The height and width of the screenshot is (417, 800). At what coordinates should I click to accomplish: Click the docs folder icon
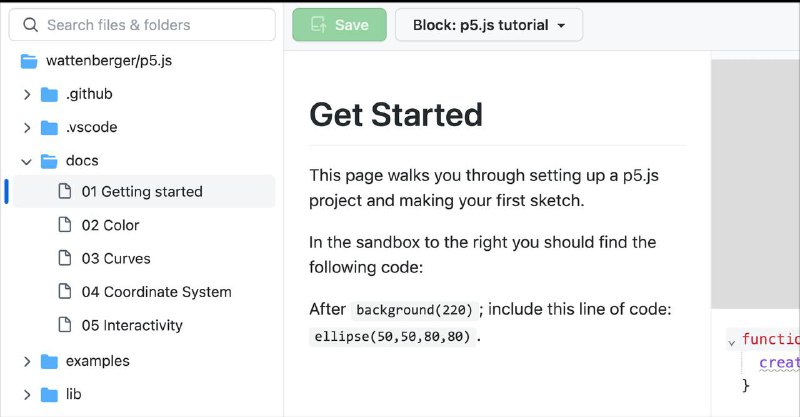pos(49,161)
